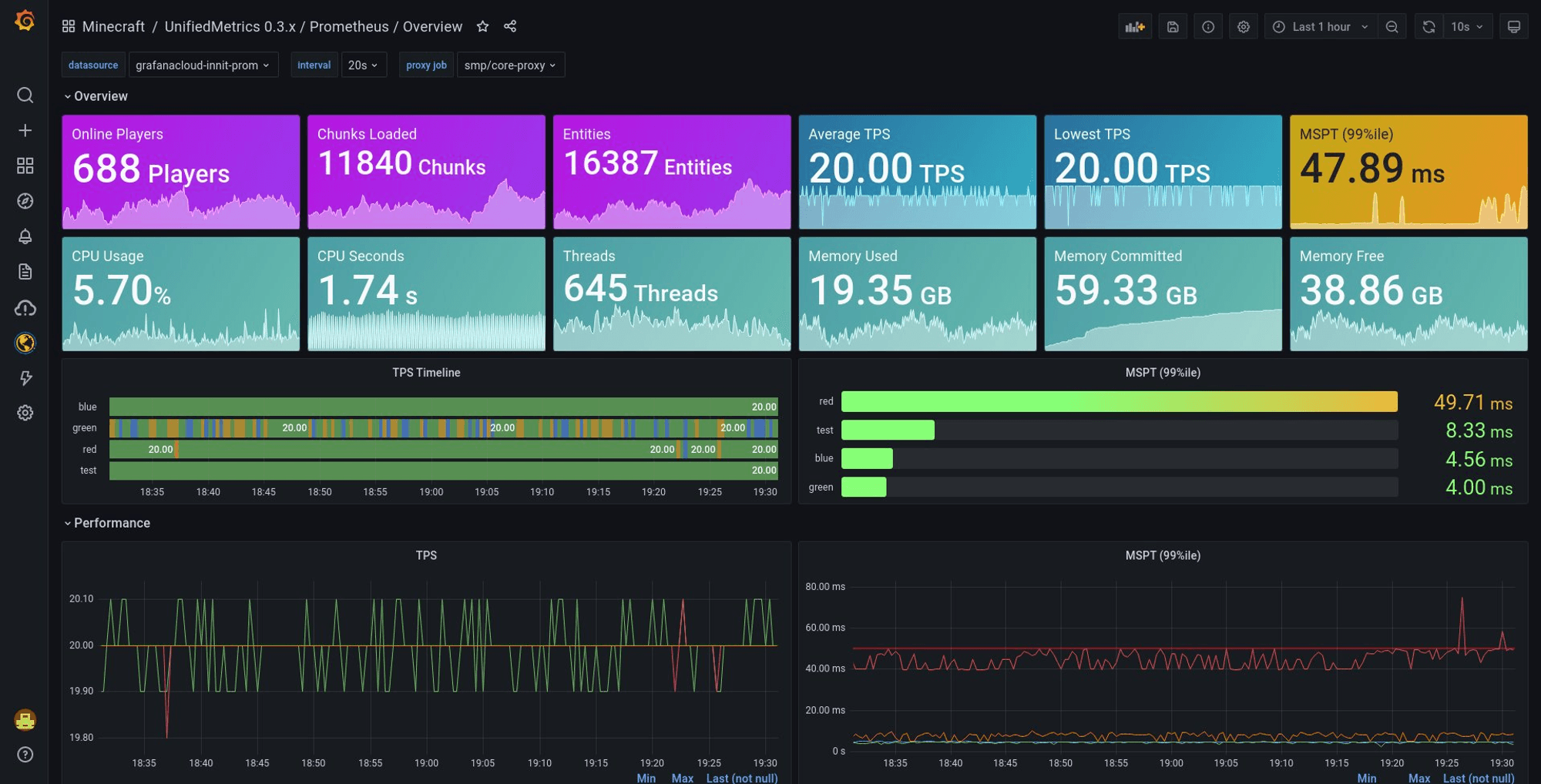Open dashboard settings gear
The height and width of the screenshot is (784, 1541).
1244,26
